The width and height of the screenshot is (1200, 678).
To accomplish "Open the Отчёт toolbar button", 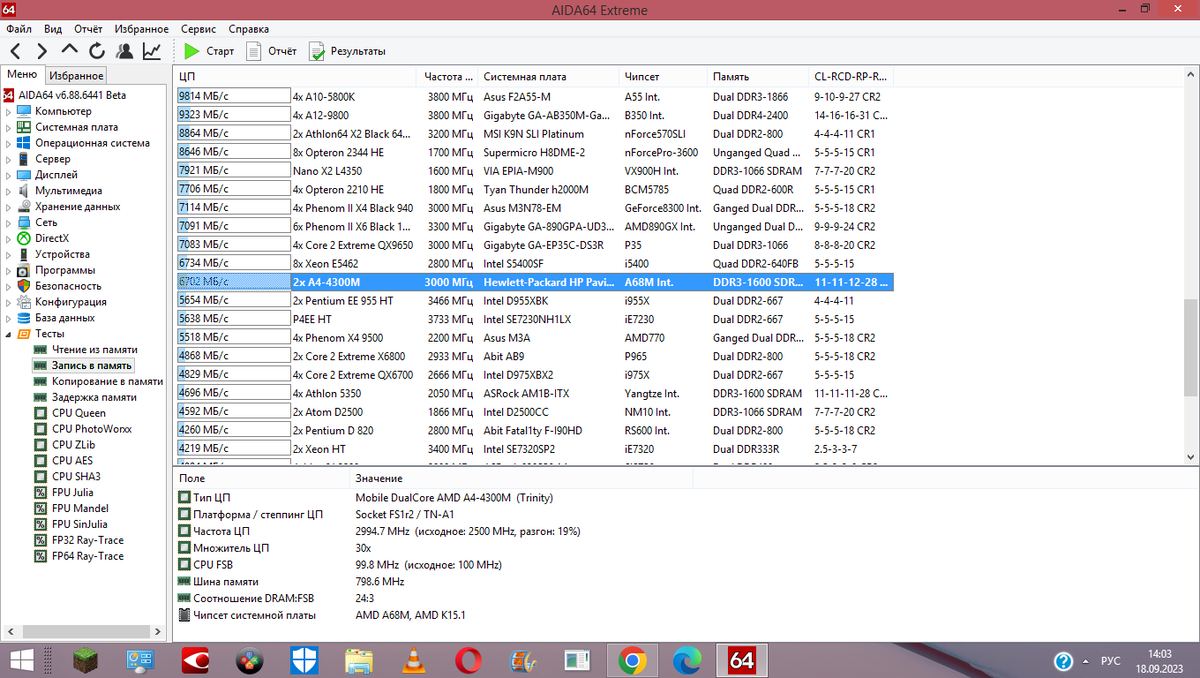I will pos(272,50).
